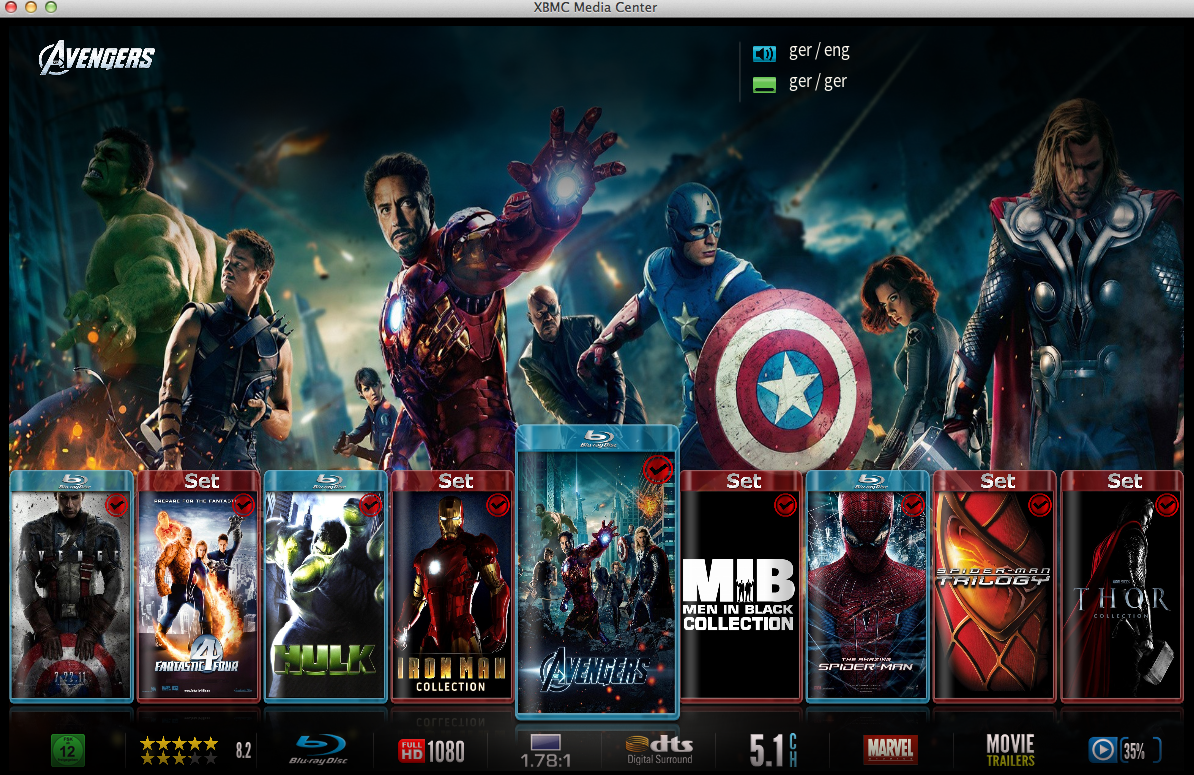Open the Men in Black Collection set
This screenshot has width=1194, height=775.
[x=741, y=586]
